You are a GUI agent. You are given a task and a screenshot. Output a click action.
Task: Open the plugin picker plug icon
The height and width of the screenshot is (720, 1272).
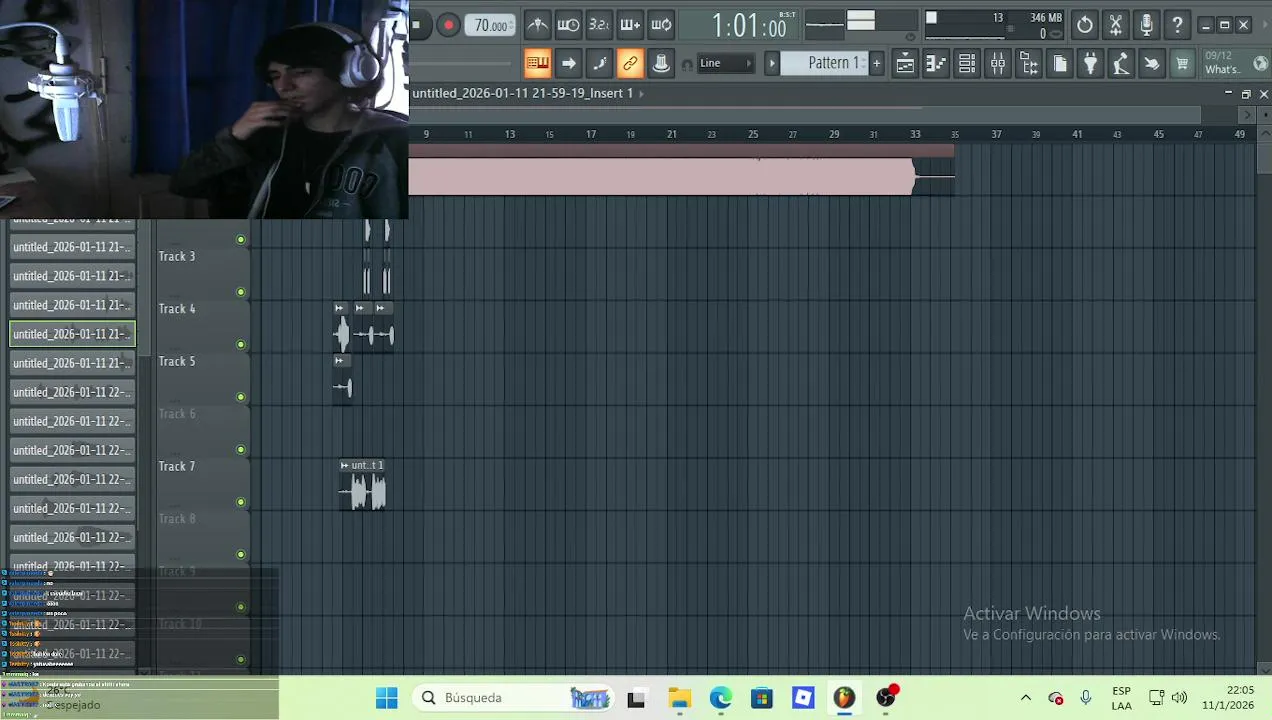1091,64
